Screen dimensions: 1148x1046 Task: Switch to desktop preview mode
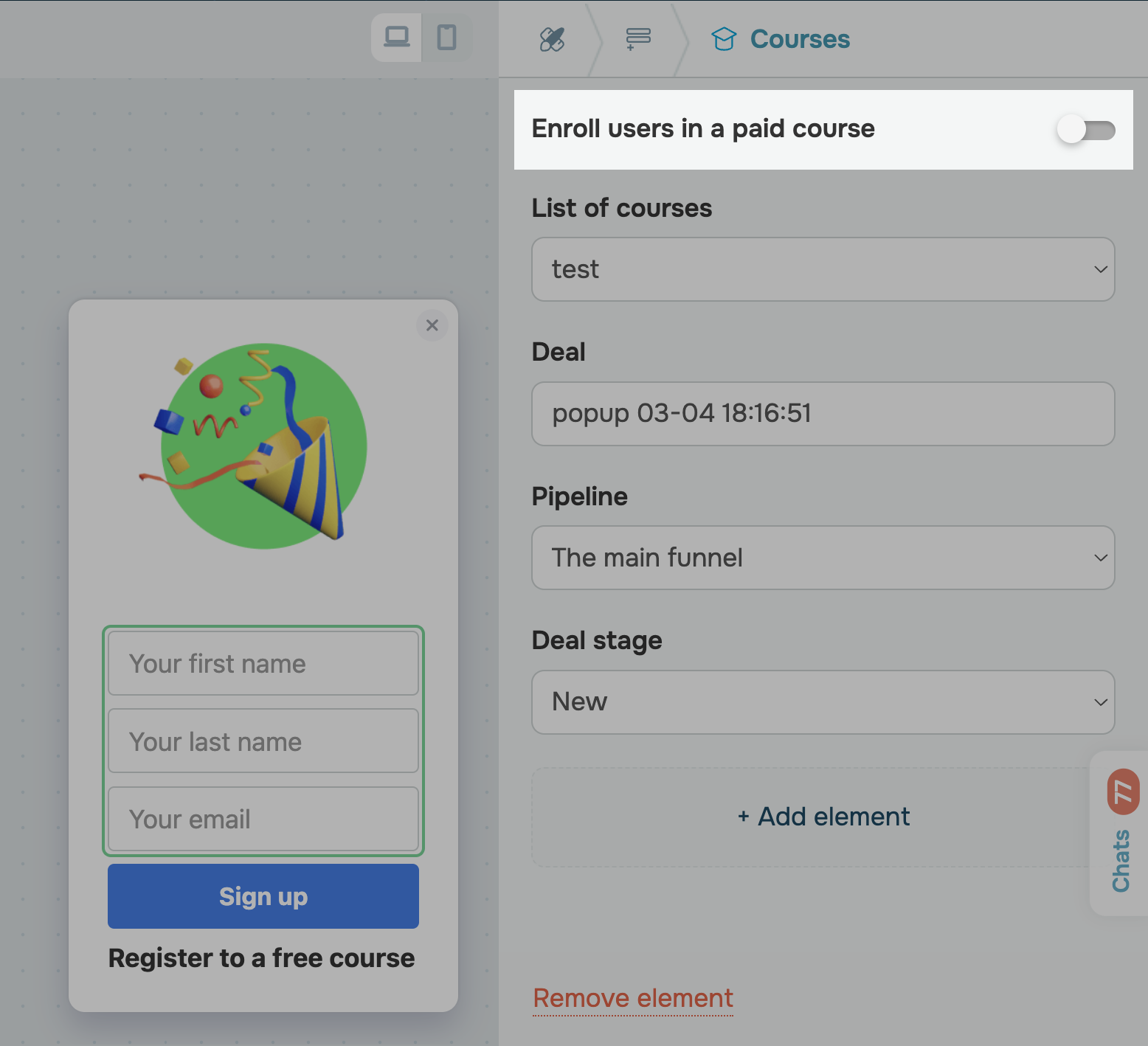(x=395, y=38)
